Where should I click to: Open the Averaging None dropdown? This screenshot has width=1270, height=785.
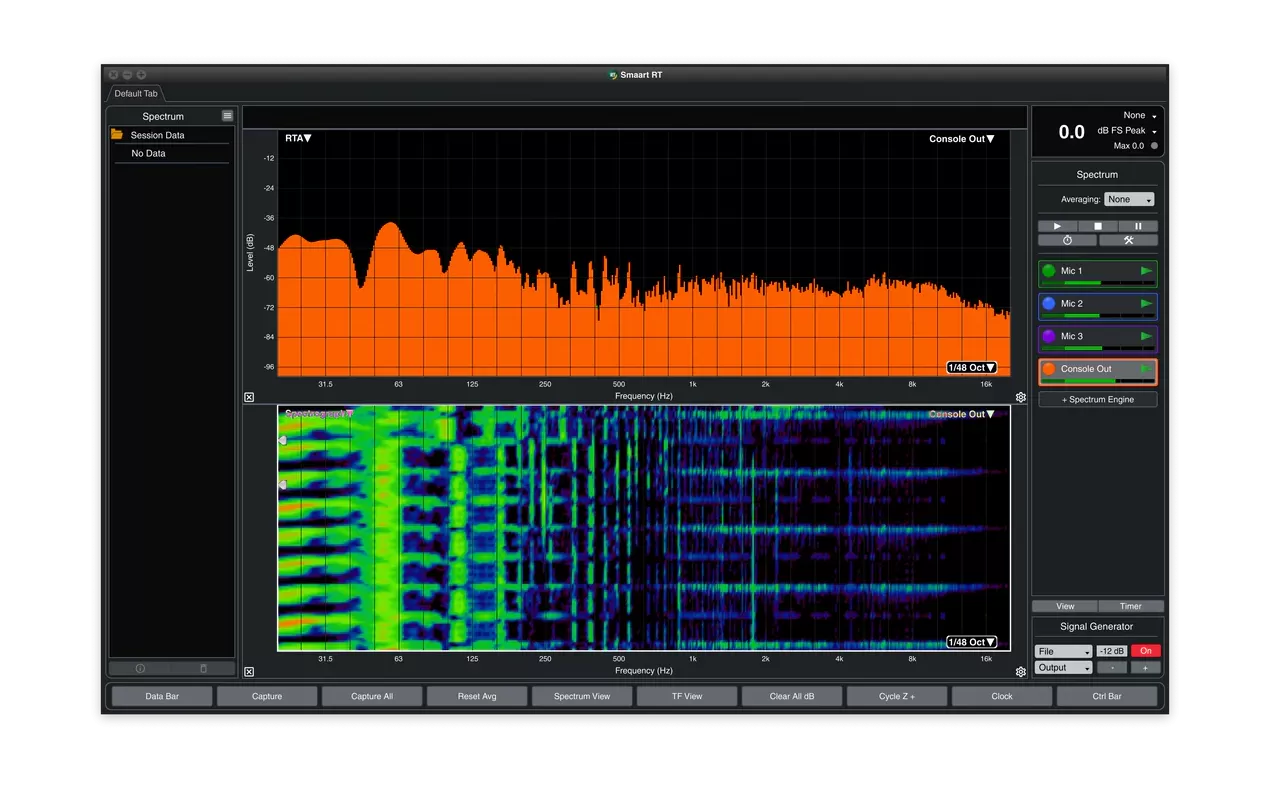(x=1129, y=200)
